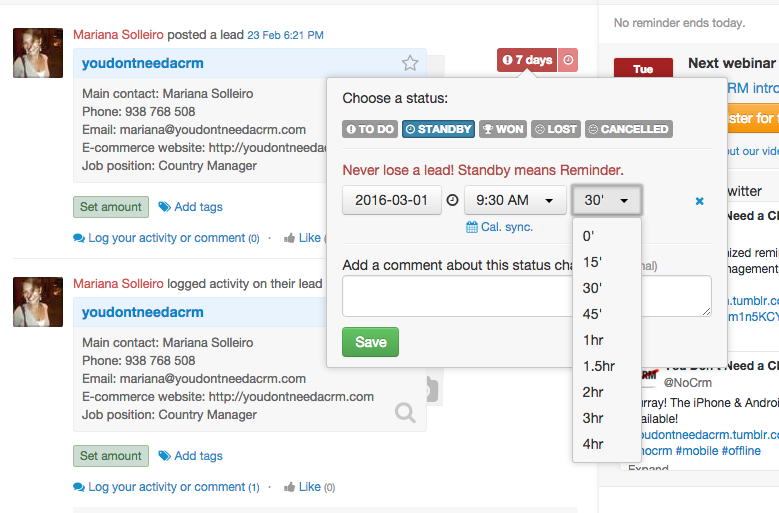Image resolution: width=779 pixels, height=513 pixels.
Task: Select the TO DO status
Action: (x=370, y=129)
